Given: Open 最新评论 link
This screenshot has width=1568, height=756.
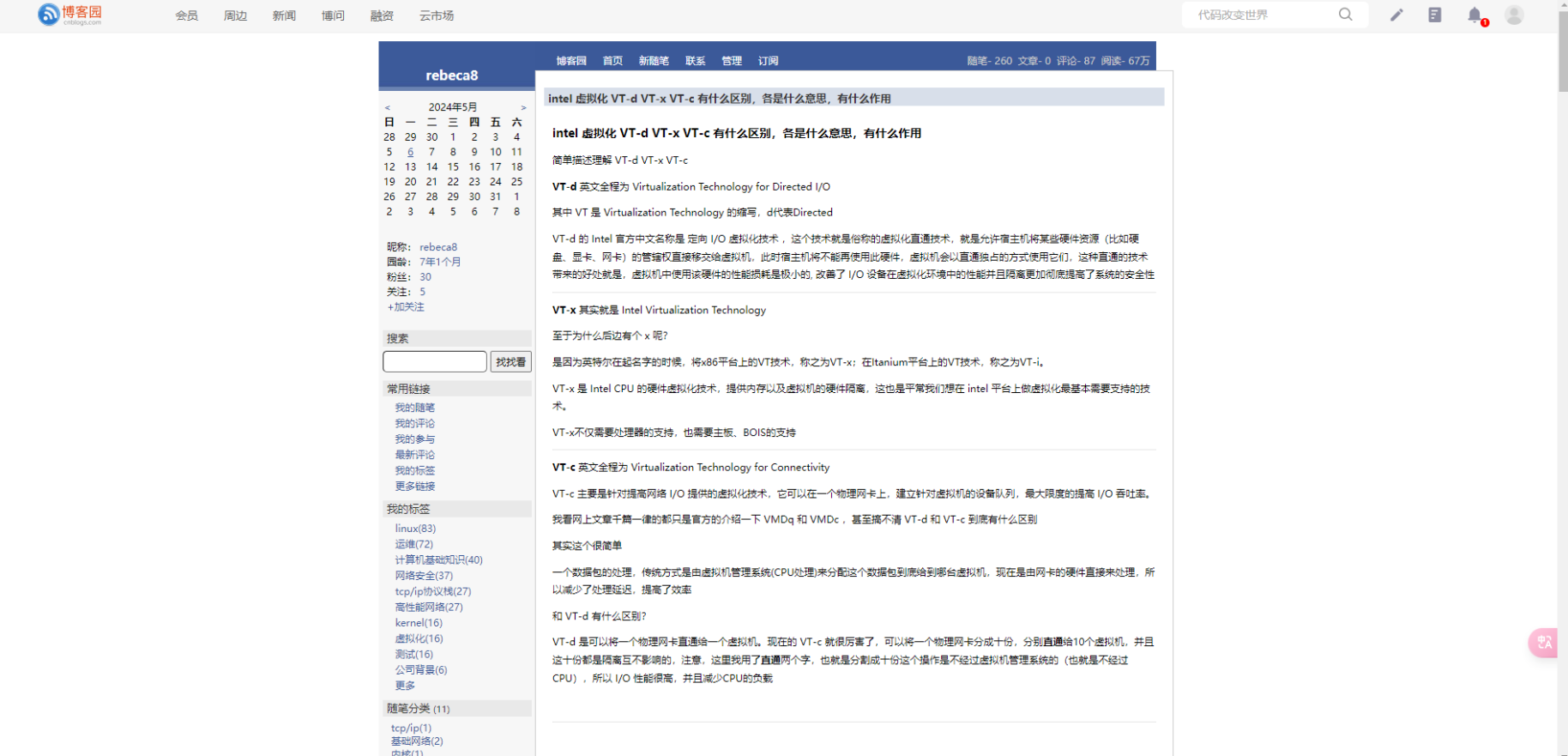Looking at the screenshot, I should (415, 455).
